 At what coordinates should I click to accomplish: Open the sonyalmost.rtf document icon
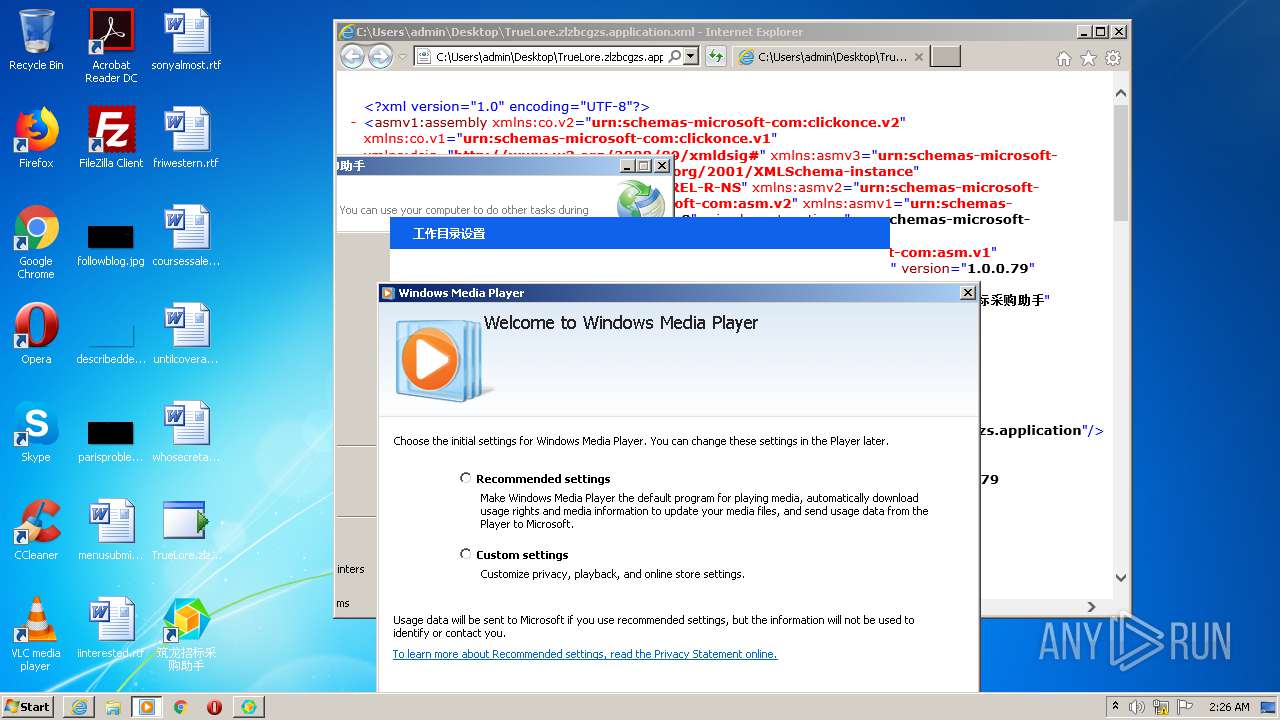tap(186, 40)
